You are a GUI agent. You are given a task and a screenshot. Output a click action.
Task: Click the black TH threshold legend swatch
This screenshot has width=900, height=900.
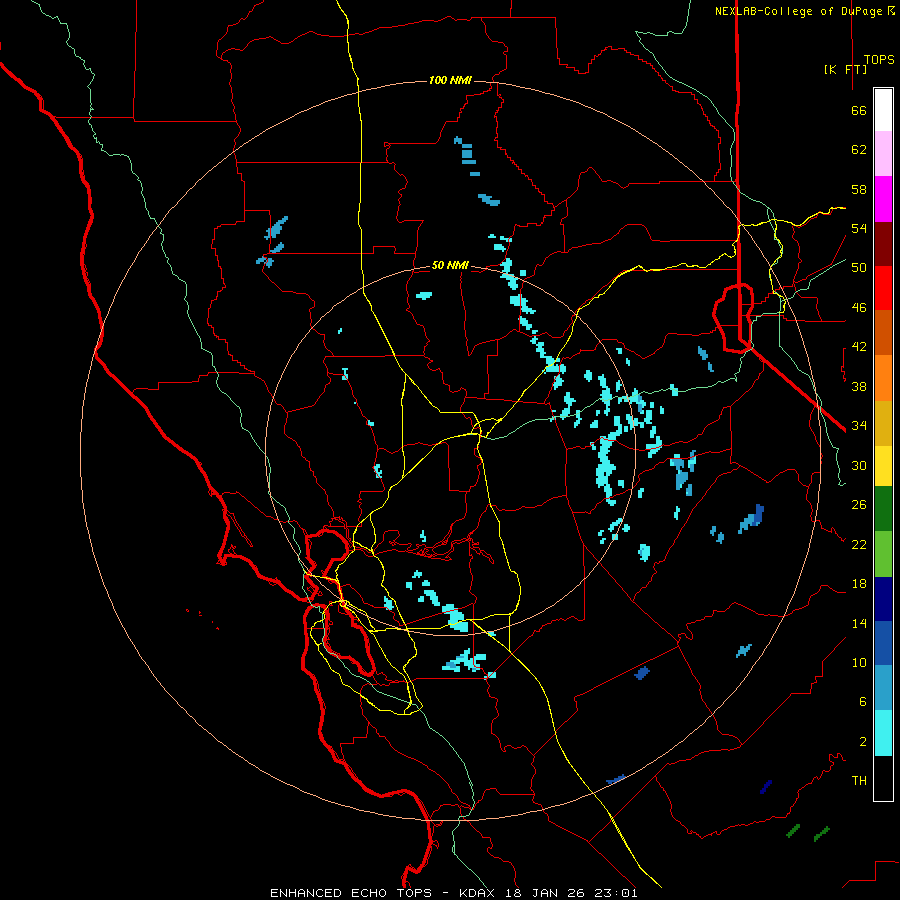883,778
